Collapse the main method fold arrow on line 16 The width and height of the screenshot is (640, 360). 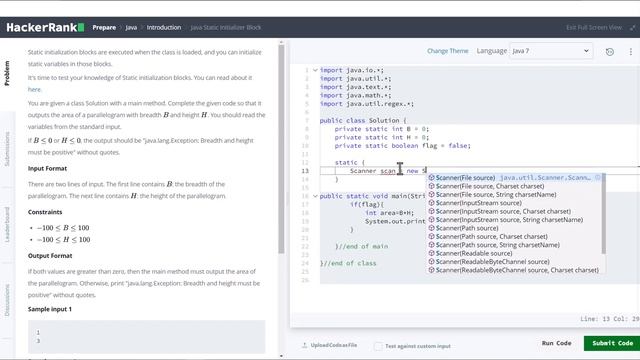click(x=315, y=196)
